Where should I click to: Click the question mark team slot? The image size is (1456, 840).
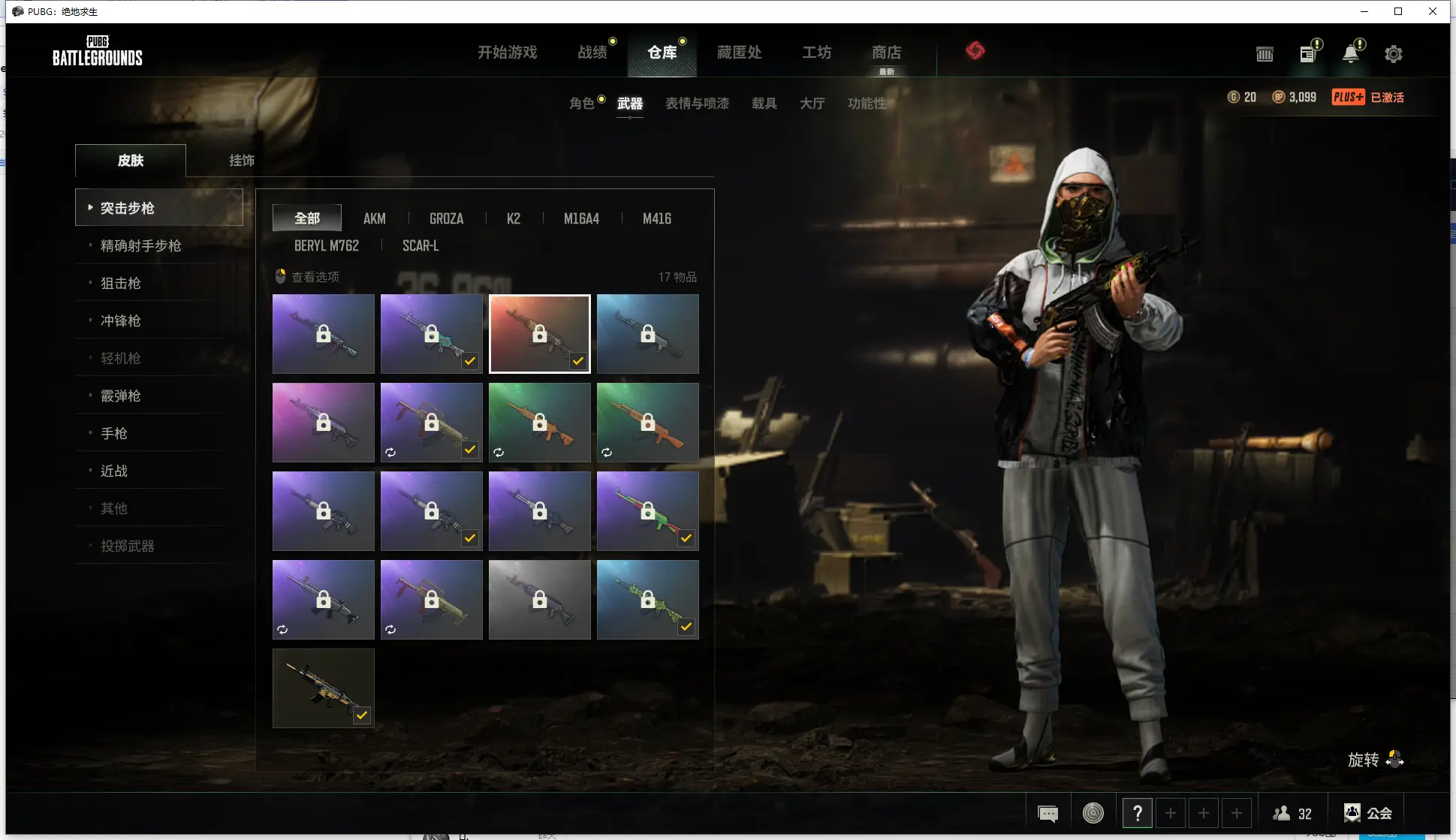(1138, 813)
